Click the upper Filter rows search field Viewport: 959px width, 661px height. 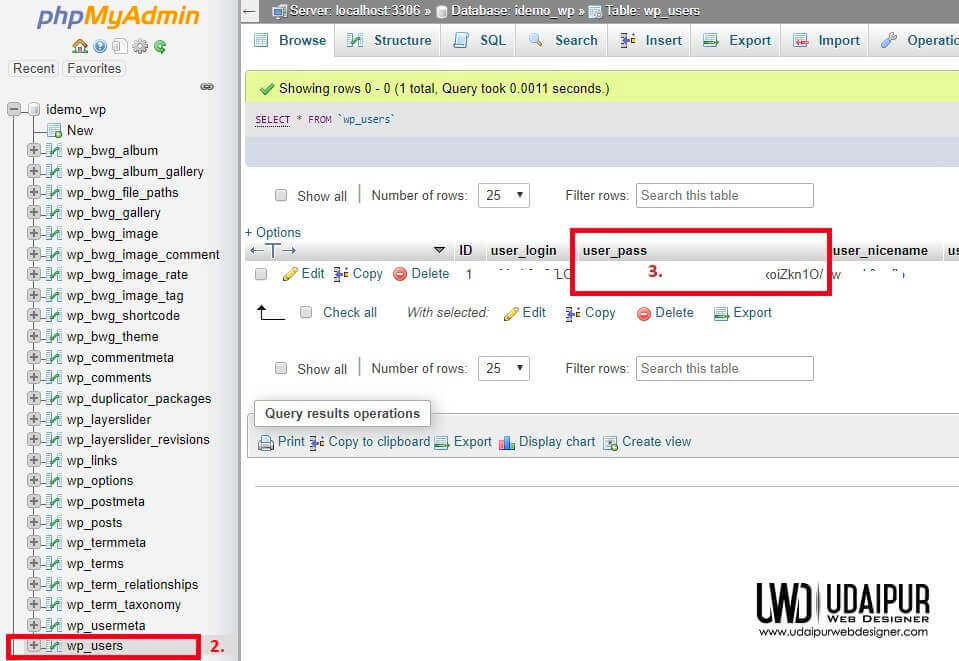(725, 196)
